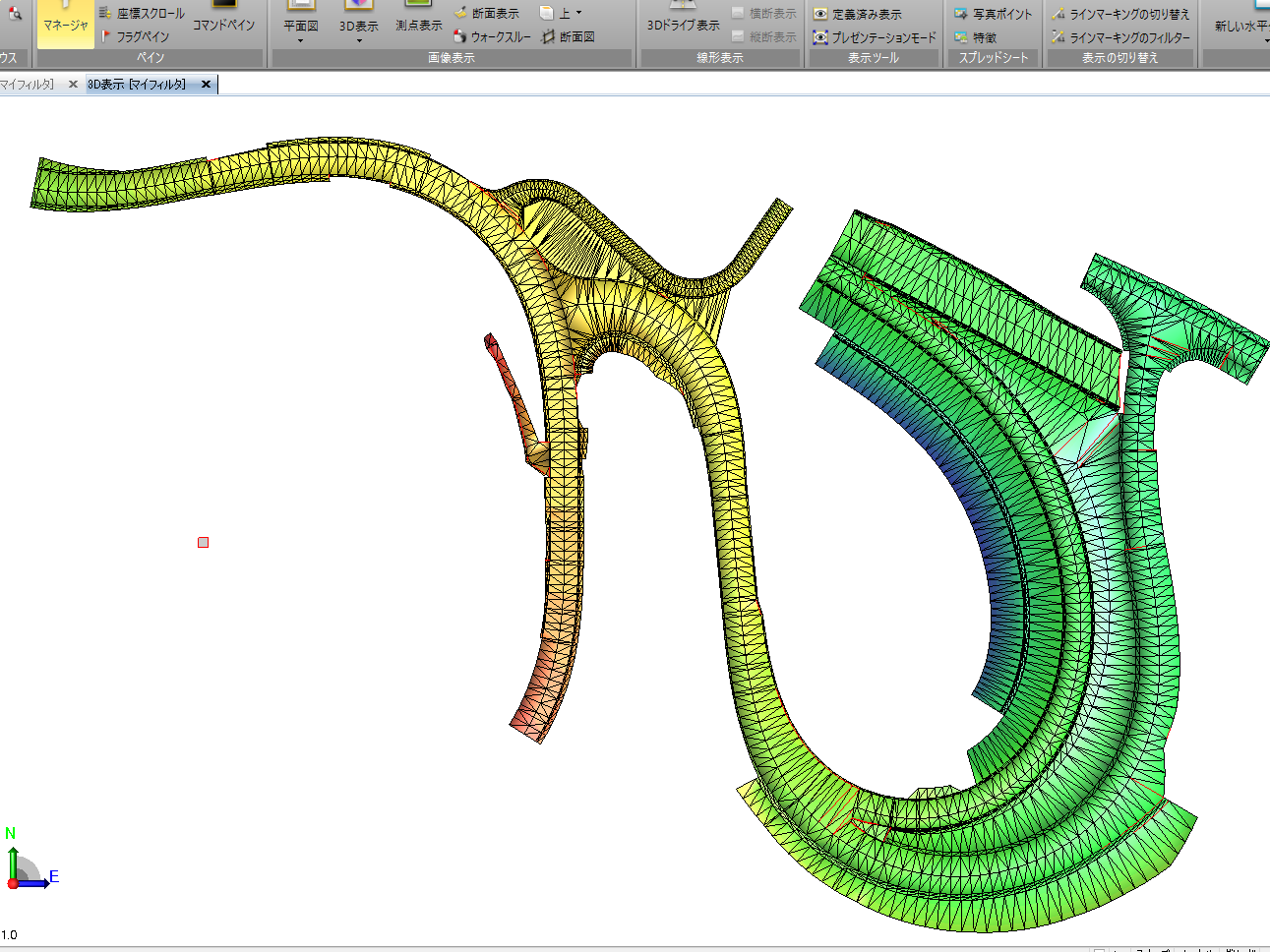1270x952 pixels.
Task: Expand the 3D表示 dropdown arrow
Action: click(x=358, y=41)
